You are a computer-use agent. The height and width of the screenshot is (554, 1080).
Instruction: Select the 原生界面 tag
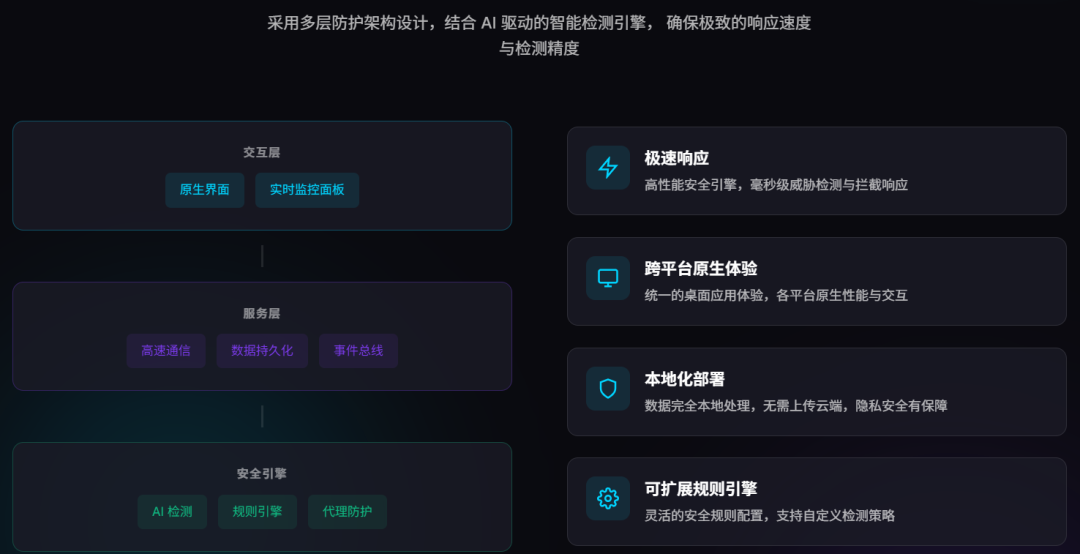205,190
